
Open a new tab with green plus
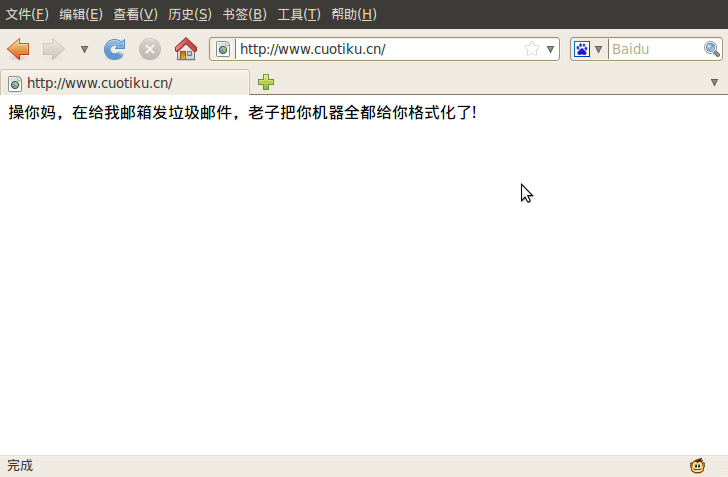(266, 82)
